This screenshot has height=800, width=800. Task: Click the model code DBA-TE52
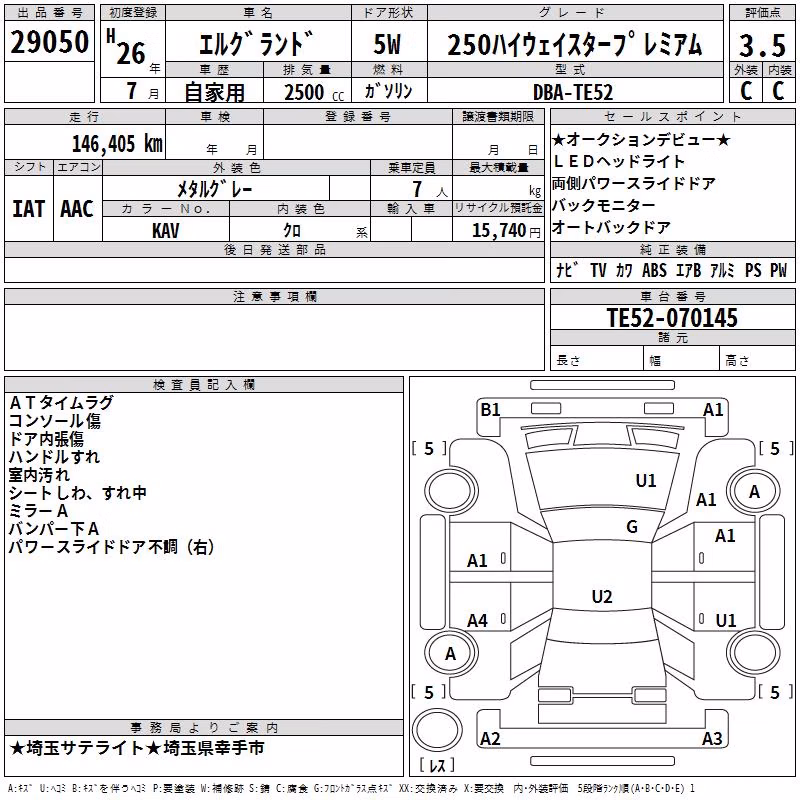click(573, 92)
